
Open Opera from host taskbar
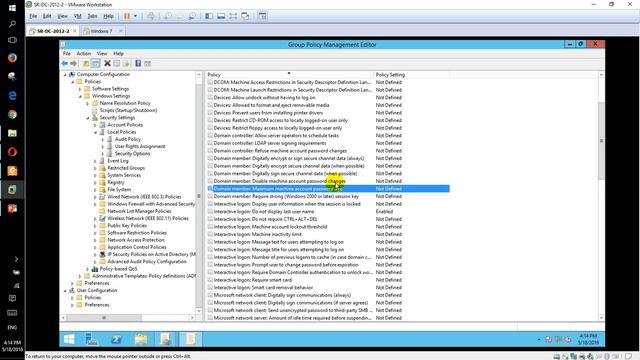click(12, 152)
